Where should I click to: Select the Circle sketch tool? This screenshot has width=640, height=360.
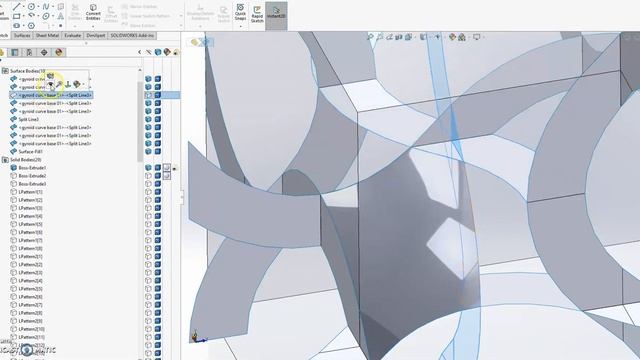pos(31,7)
